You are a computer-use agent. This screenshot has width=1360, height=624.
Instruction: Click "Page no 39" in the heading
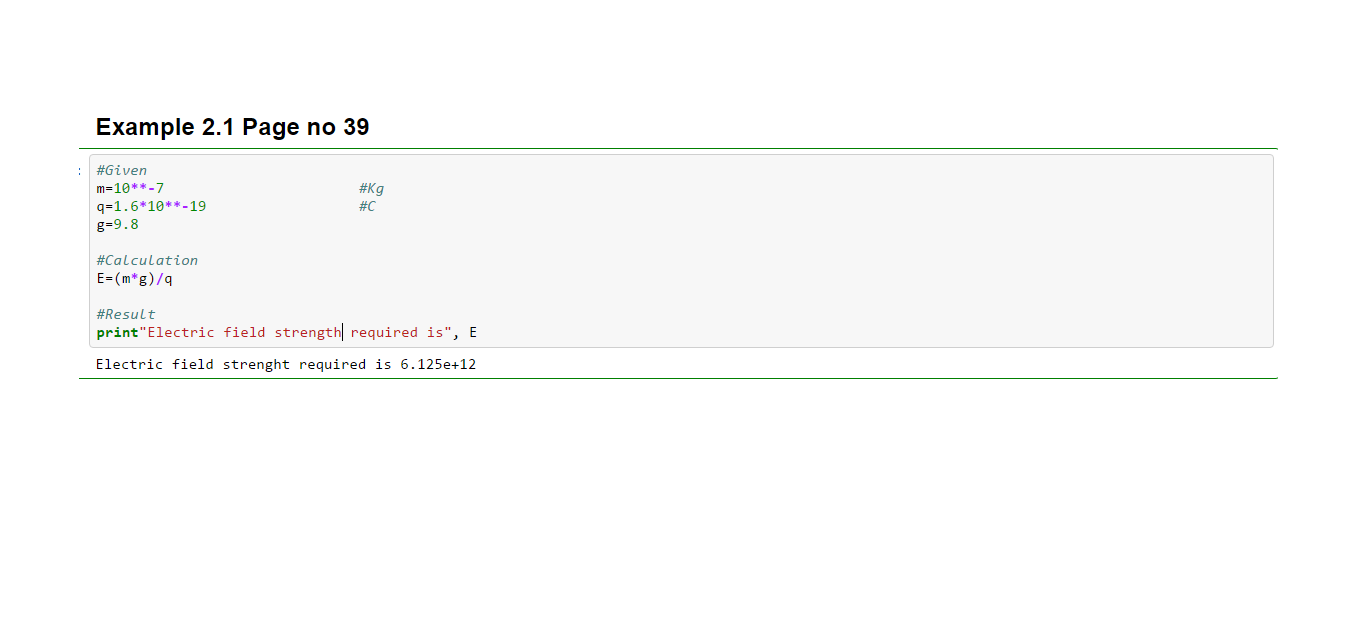point(305,127)
